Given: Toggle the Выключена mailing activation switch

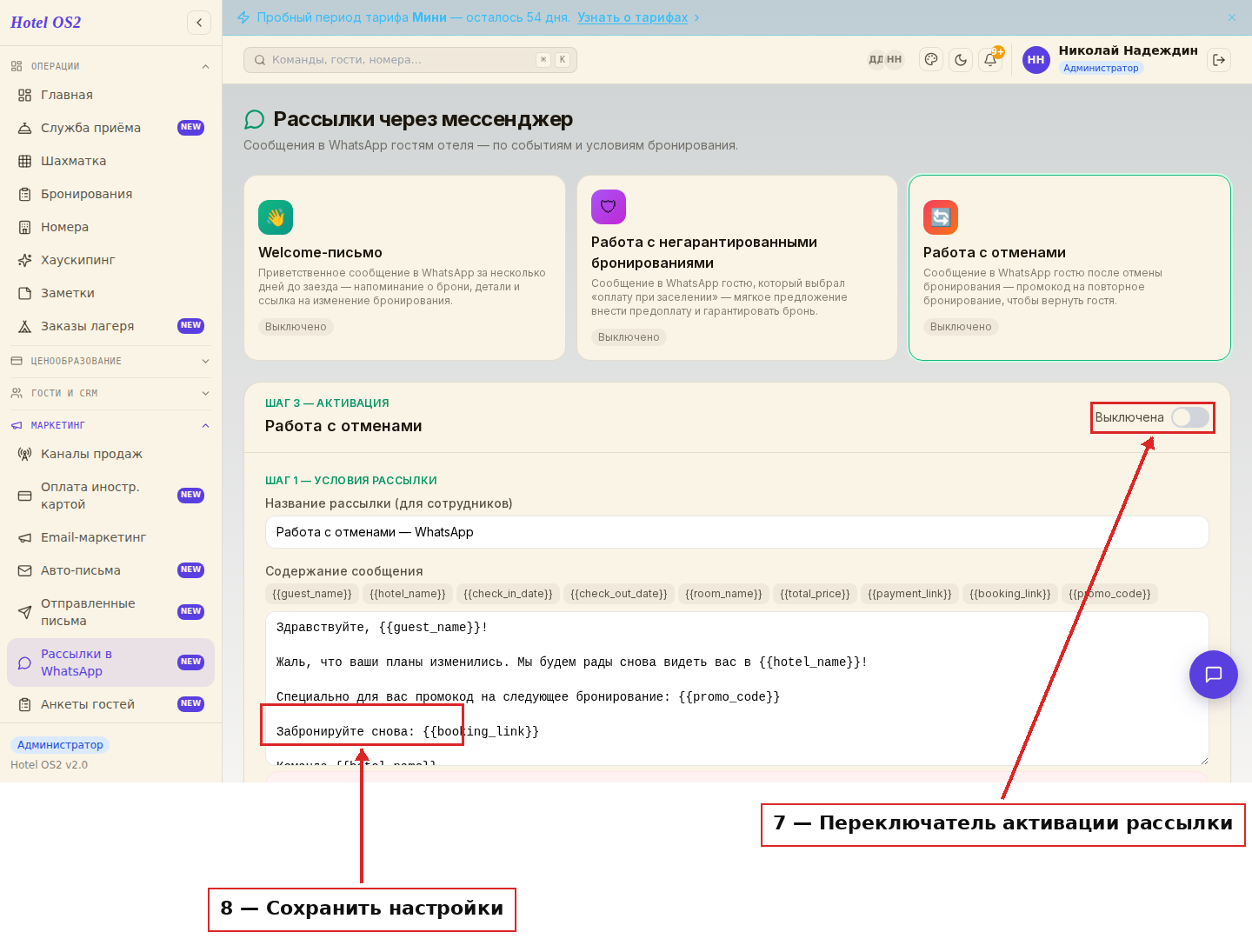Looking at the screenshot, I should (1190, 417).
